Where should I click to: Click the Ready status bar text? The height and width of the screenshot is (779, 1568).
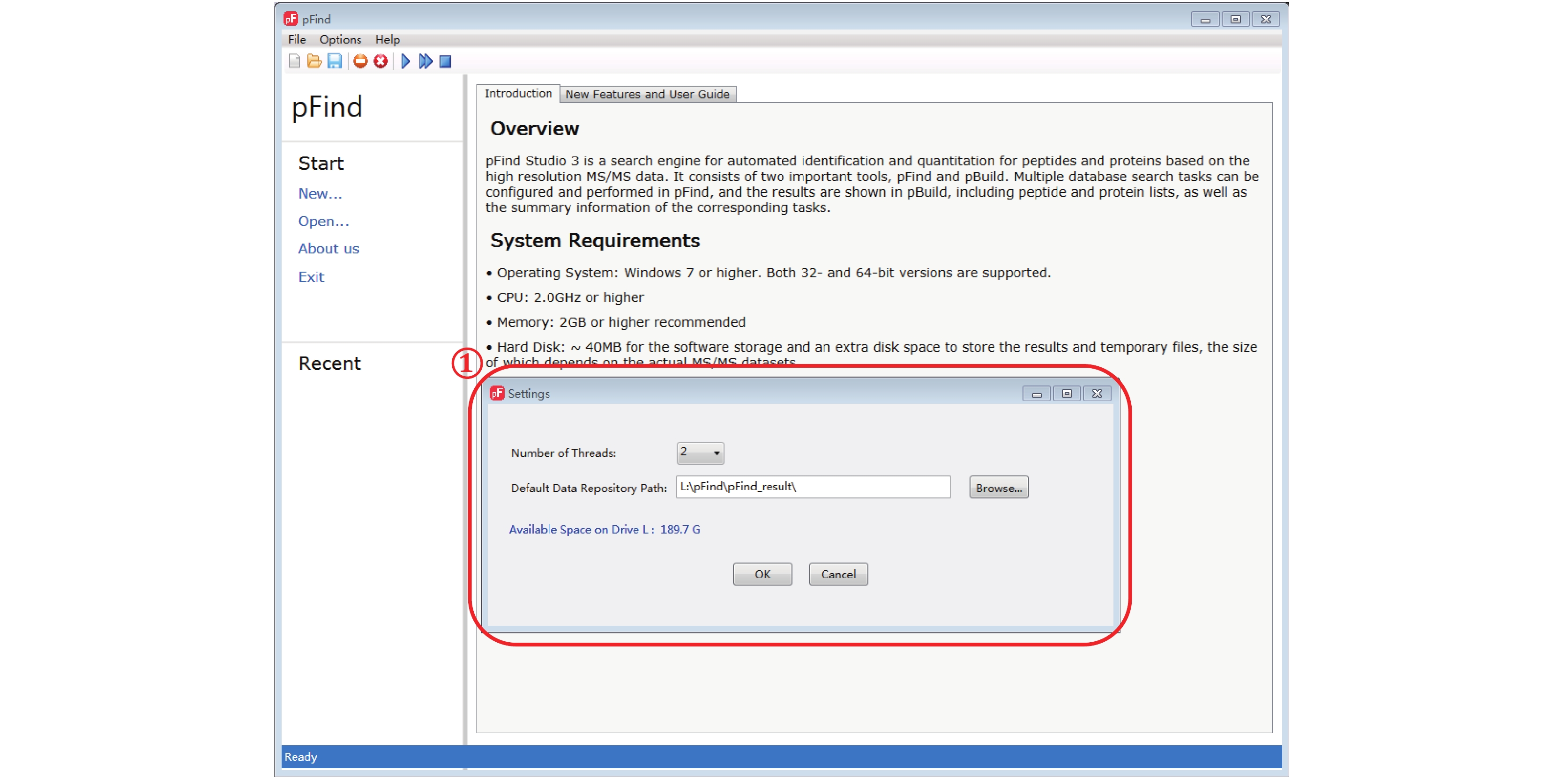click(301, 757)
